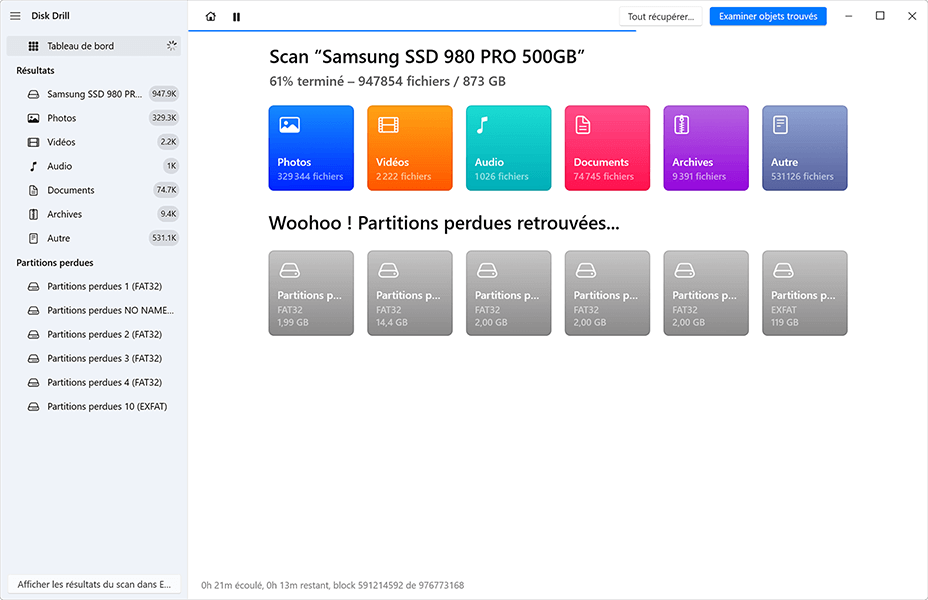Open the purple Archives 9391 fichiers card
Viewport: 928px width, 600px height.
tap(706, 148)
